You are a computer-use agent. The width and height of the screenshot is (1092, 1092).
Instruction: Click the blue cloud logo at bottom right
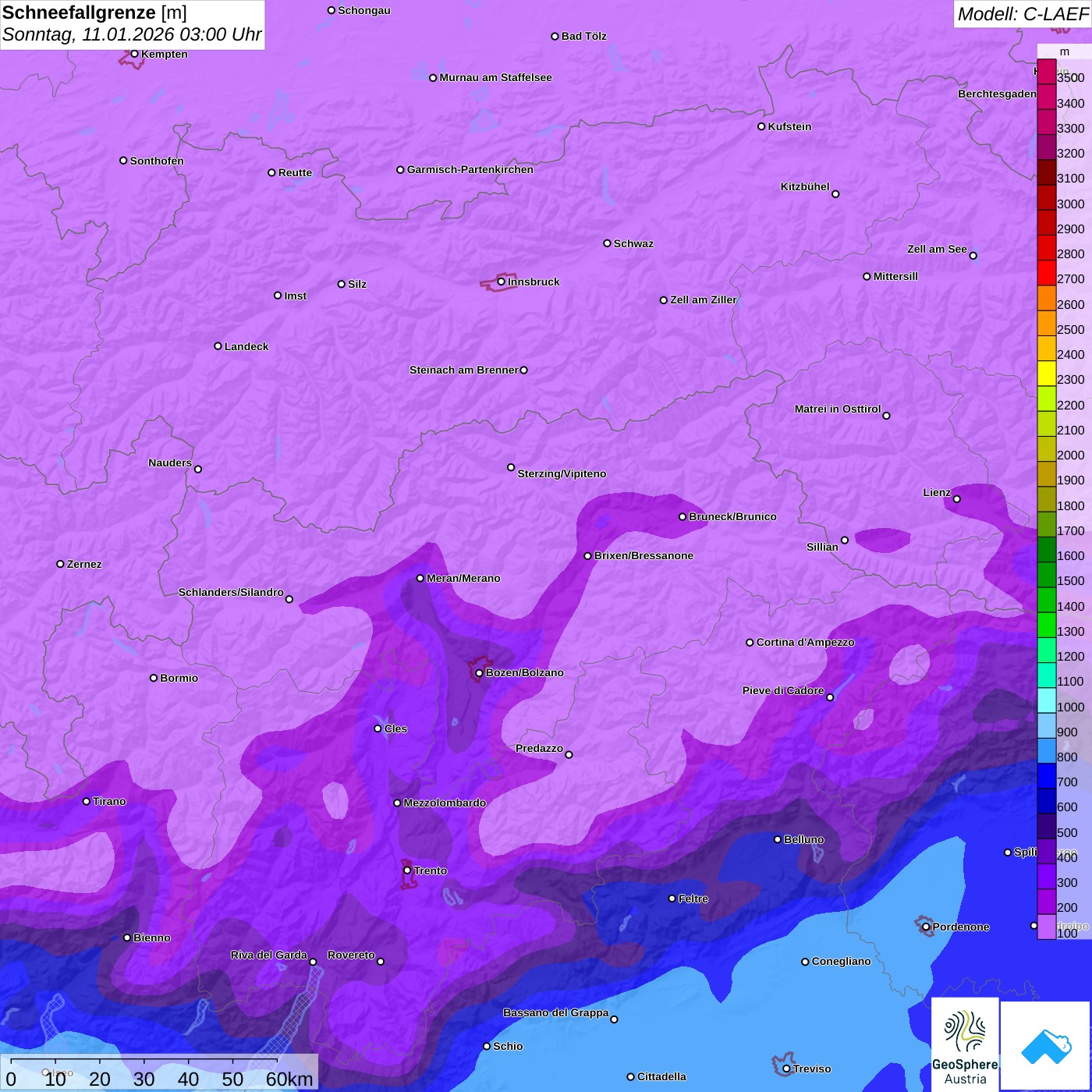click(1046, 1045)
